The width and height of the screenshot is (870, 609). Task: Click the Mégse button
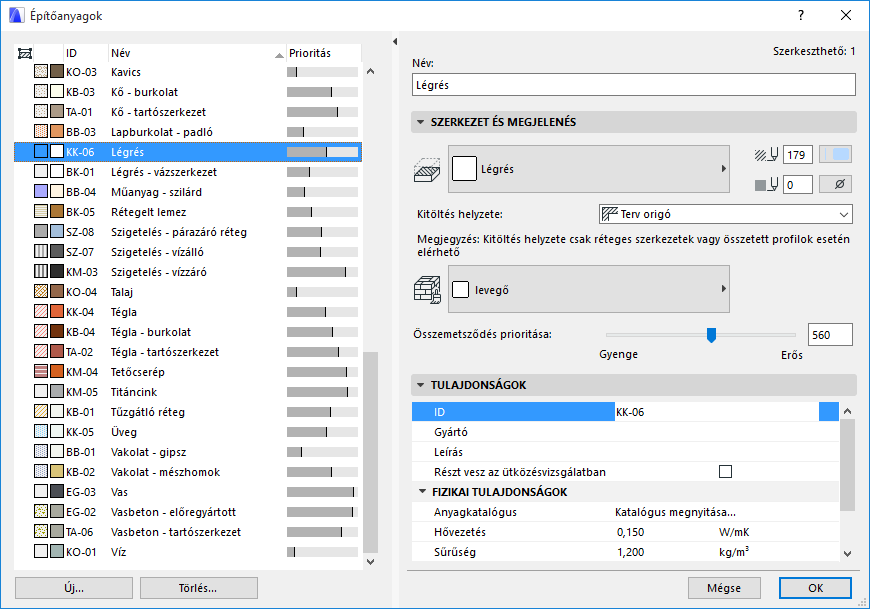pos(724,588)
